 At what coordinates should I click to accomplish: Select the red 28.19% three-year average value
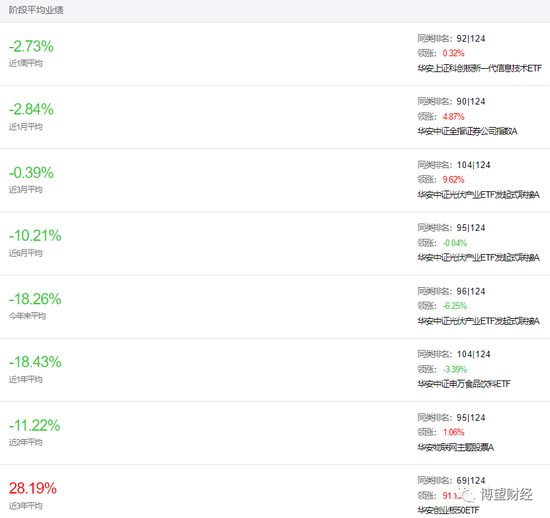point(33,488)
